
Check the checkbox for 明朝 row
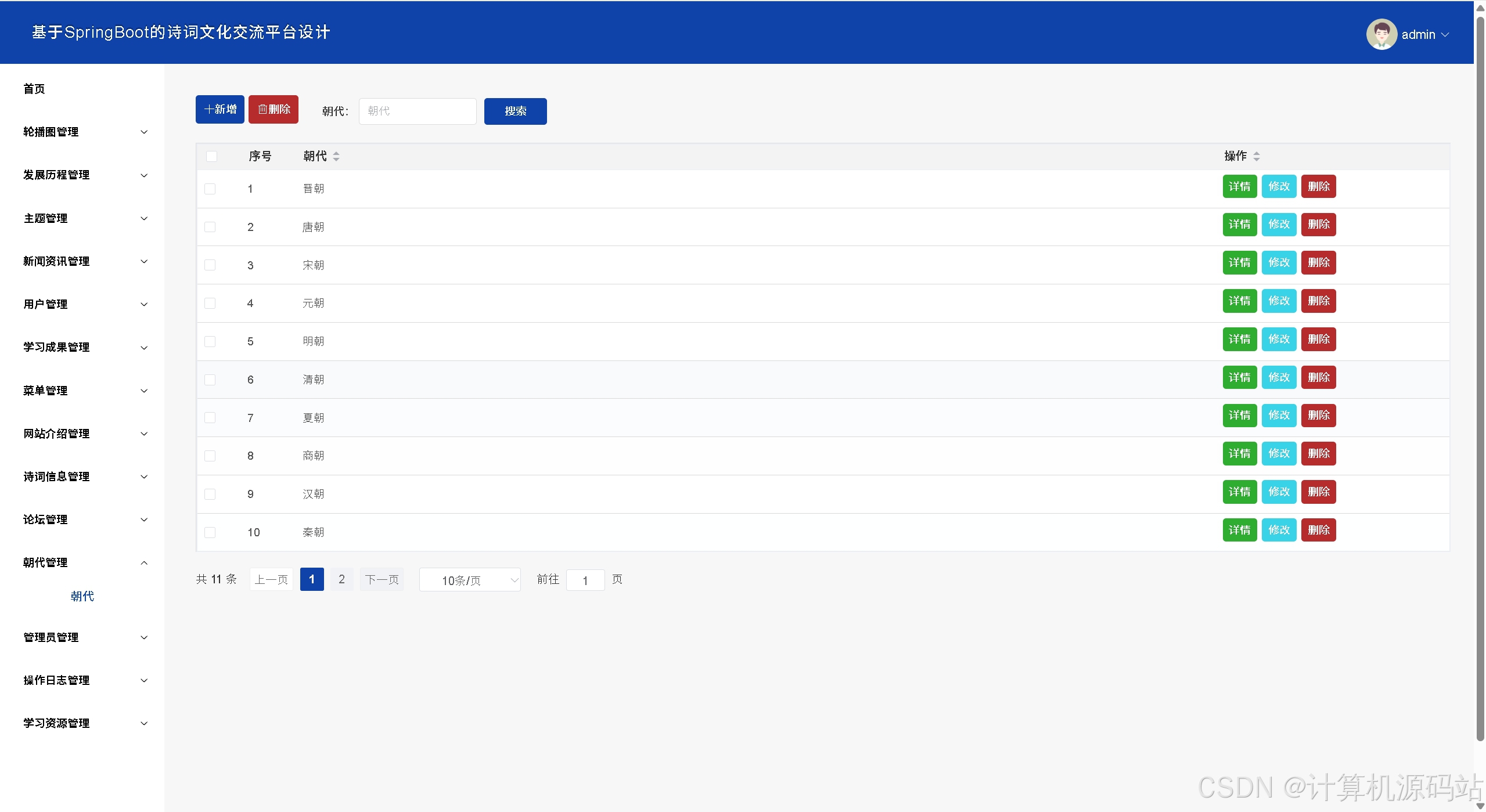point(210,341)
